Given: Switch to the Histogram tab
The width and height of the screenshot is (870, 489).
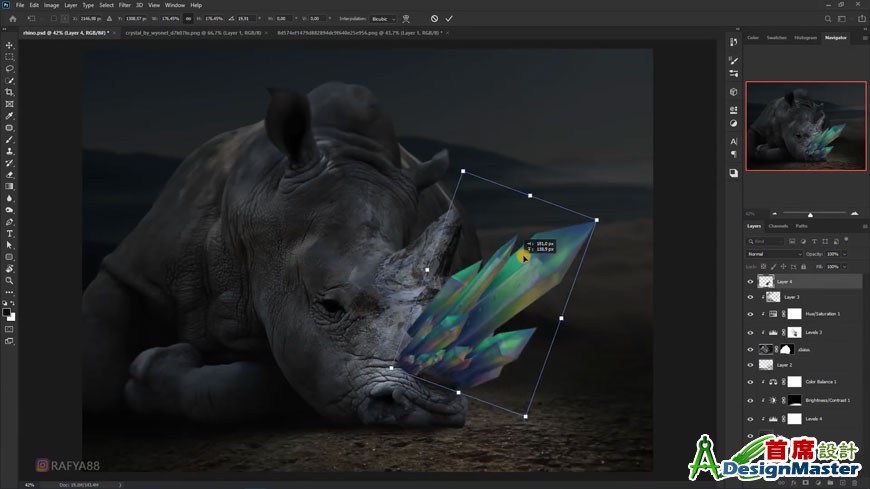Looking at the screenshot, I should coord(805,38).
